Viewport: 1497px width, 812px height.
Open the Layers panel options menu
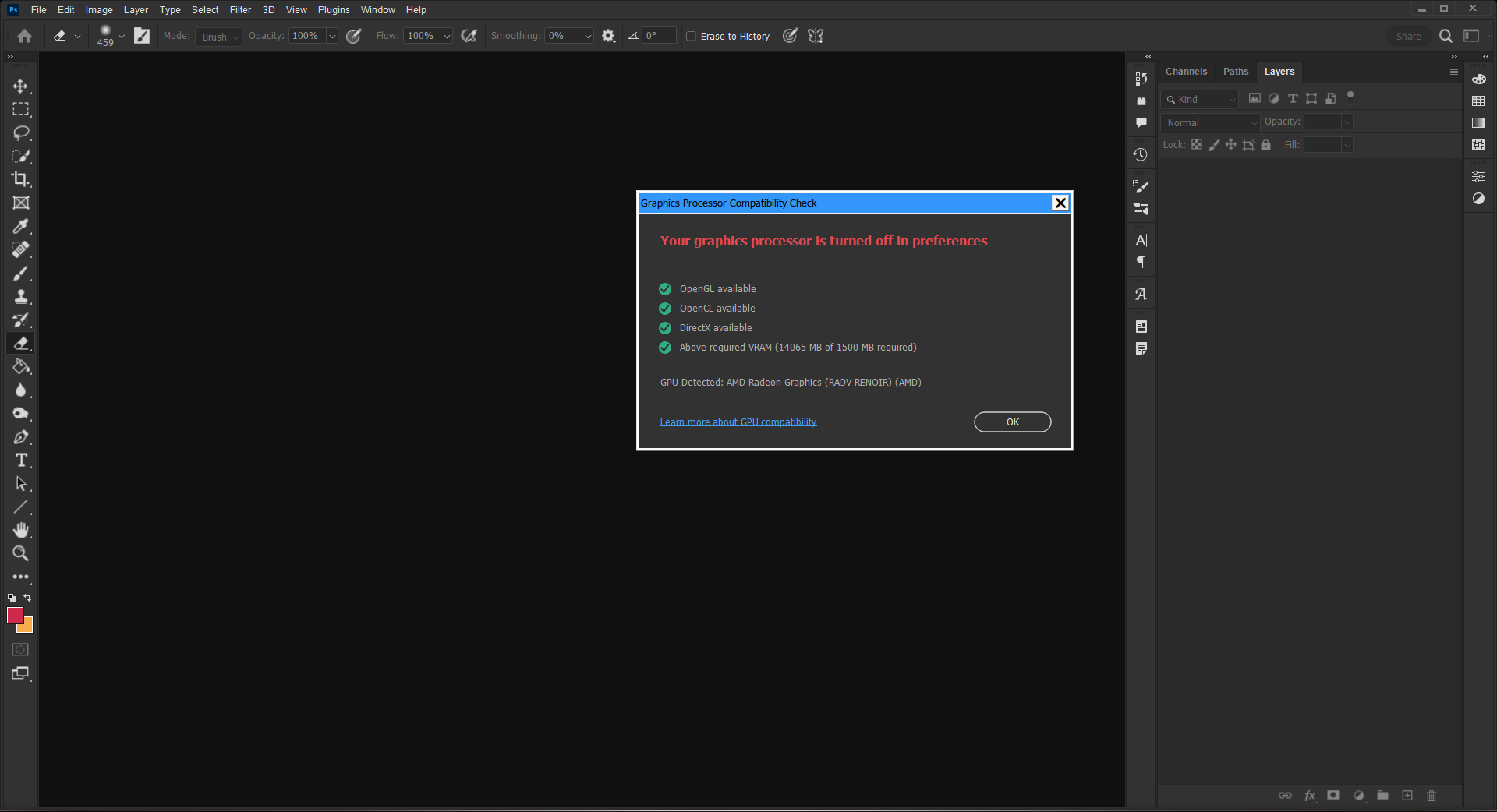click(x=1453, y=72)
